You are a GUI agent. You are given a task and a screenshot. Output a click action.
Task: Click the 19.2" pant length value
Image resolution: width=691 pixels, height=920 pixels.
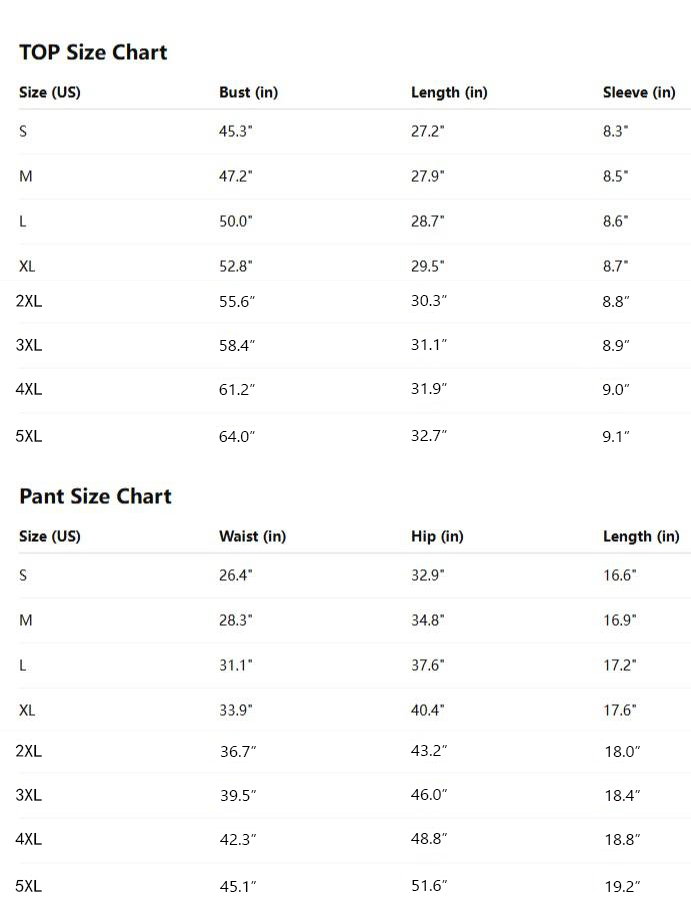pos(622,885)
